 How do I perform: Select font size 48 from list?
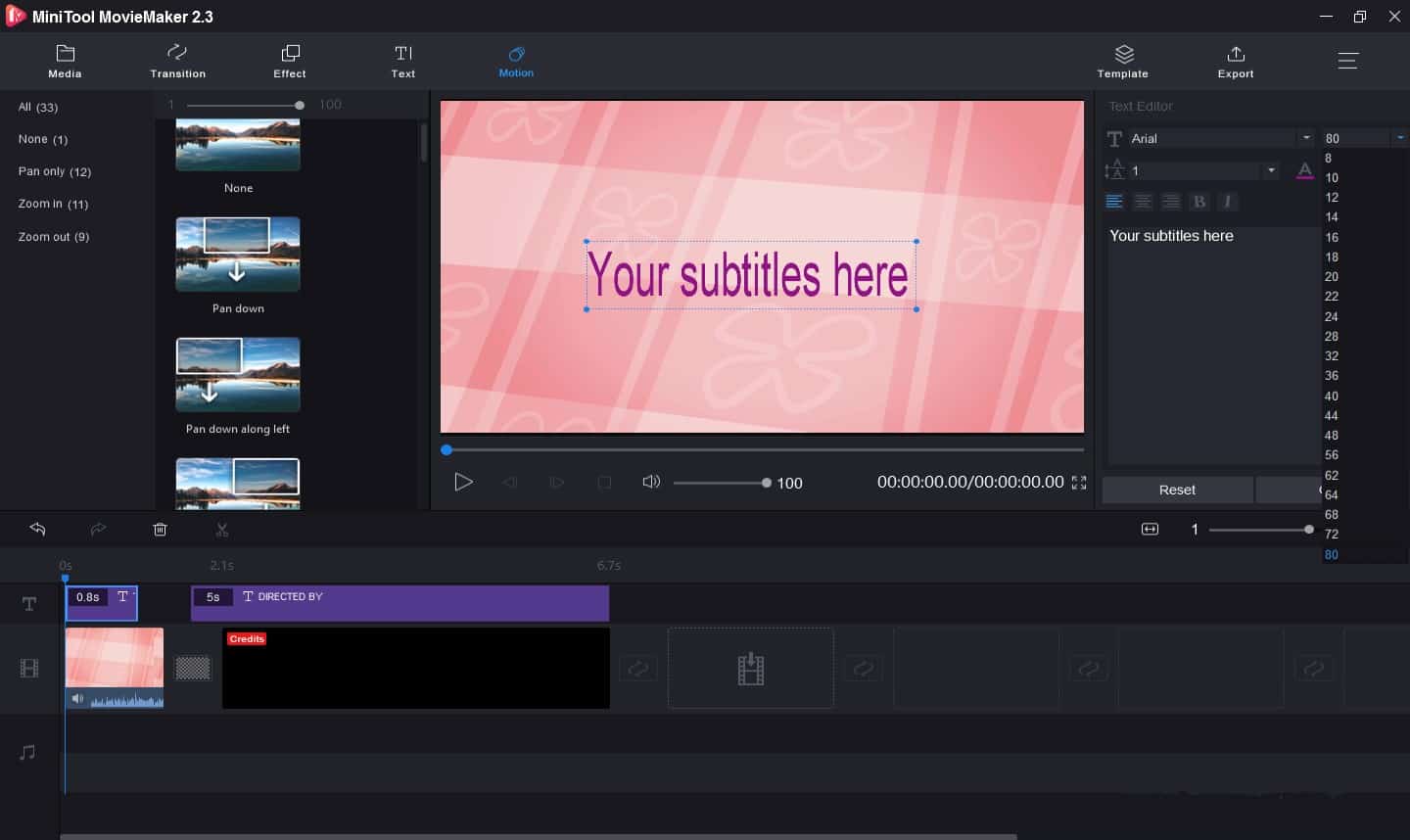(1332, 436)
